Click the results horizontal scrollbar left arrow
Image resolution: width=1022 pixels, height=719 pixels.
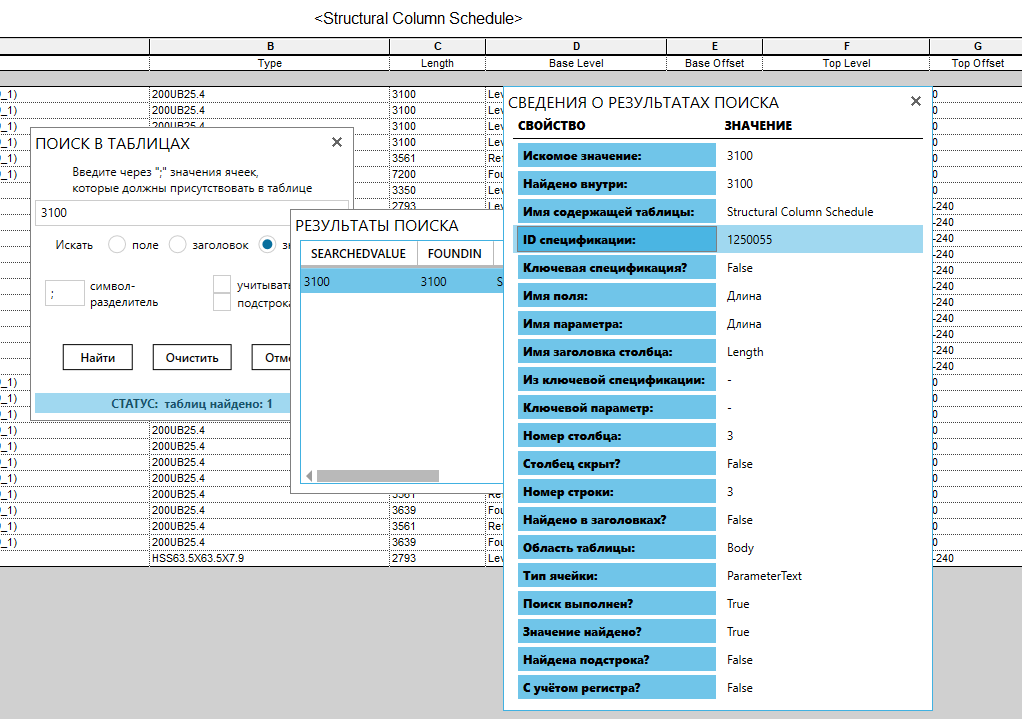click(x=309, y=476)
